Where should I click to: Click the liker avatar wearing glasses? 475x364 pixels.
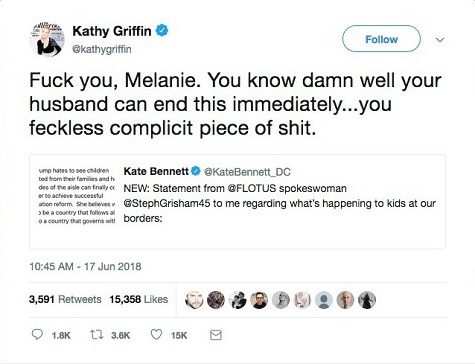[x=259, y=300]
